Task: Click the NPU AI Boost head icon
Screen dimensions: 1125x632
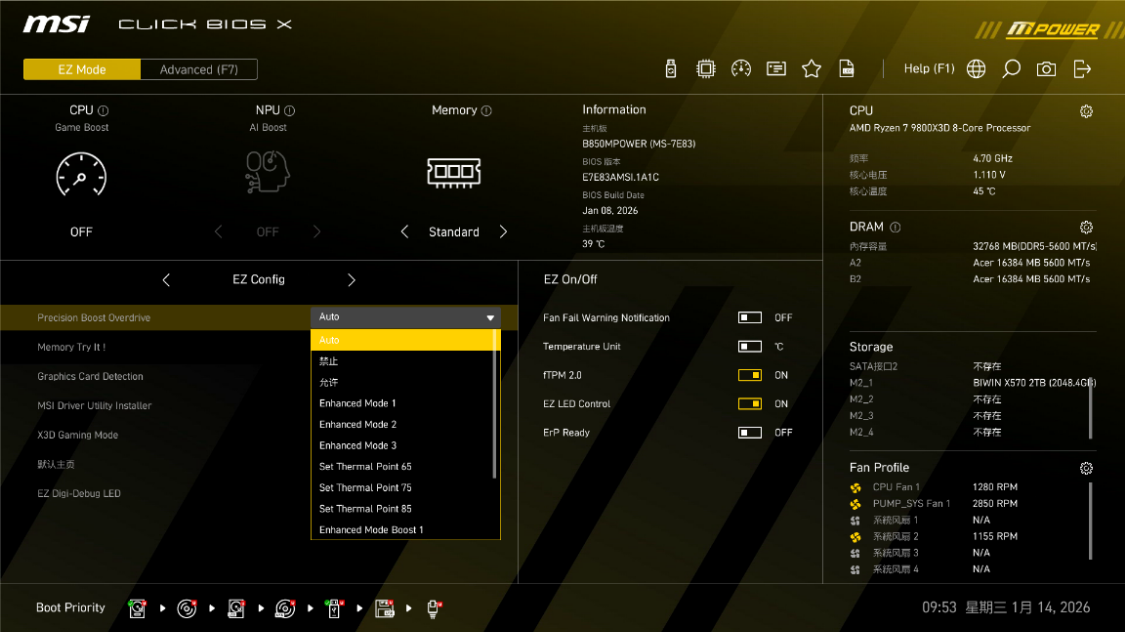Action: point(267,172)
